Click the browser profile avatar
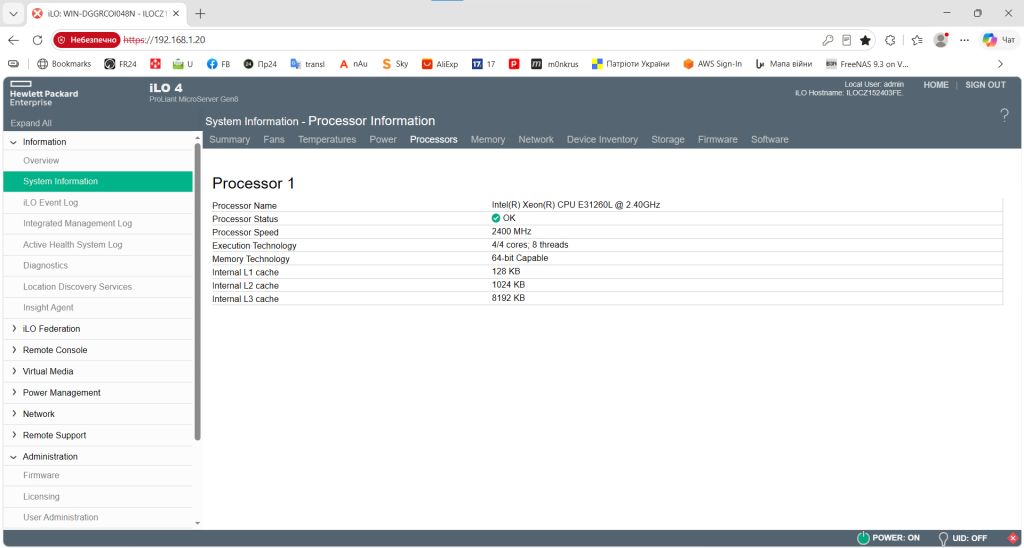This screenshot has height=548, width=1024. [x=941, y=40]
